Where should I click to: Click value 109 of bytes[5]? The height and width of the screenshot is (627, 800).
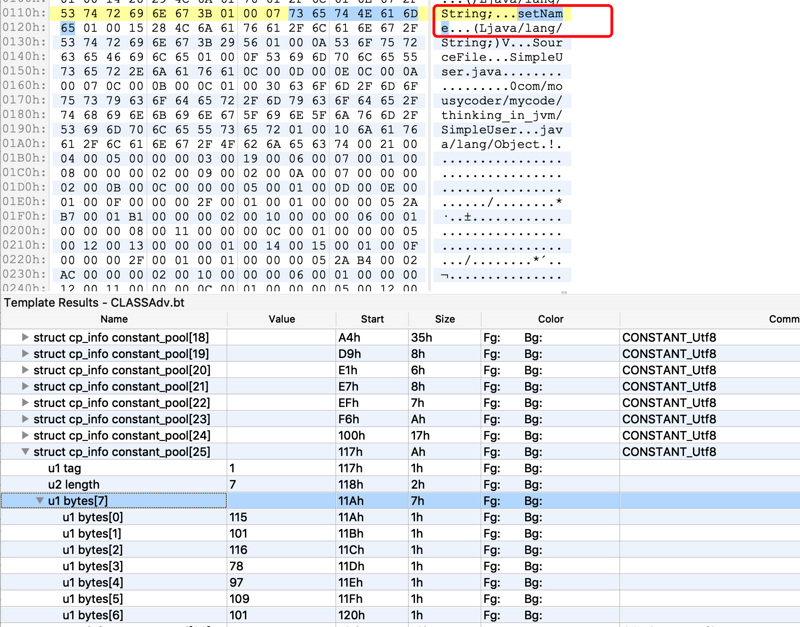239,598
